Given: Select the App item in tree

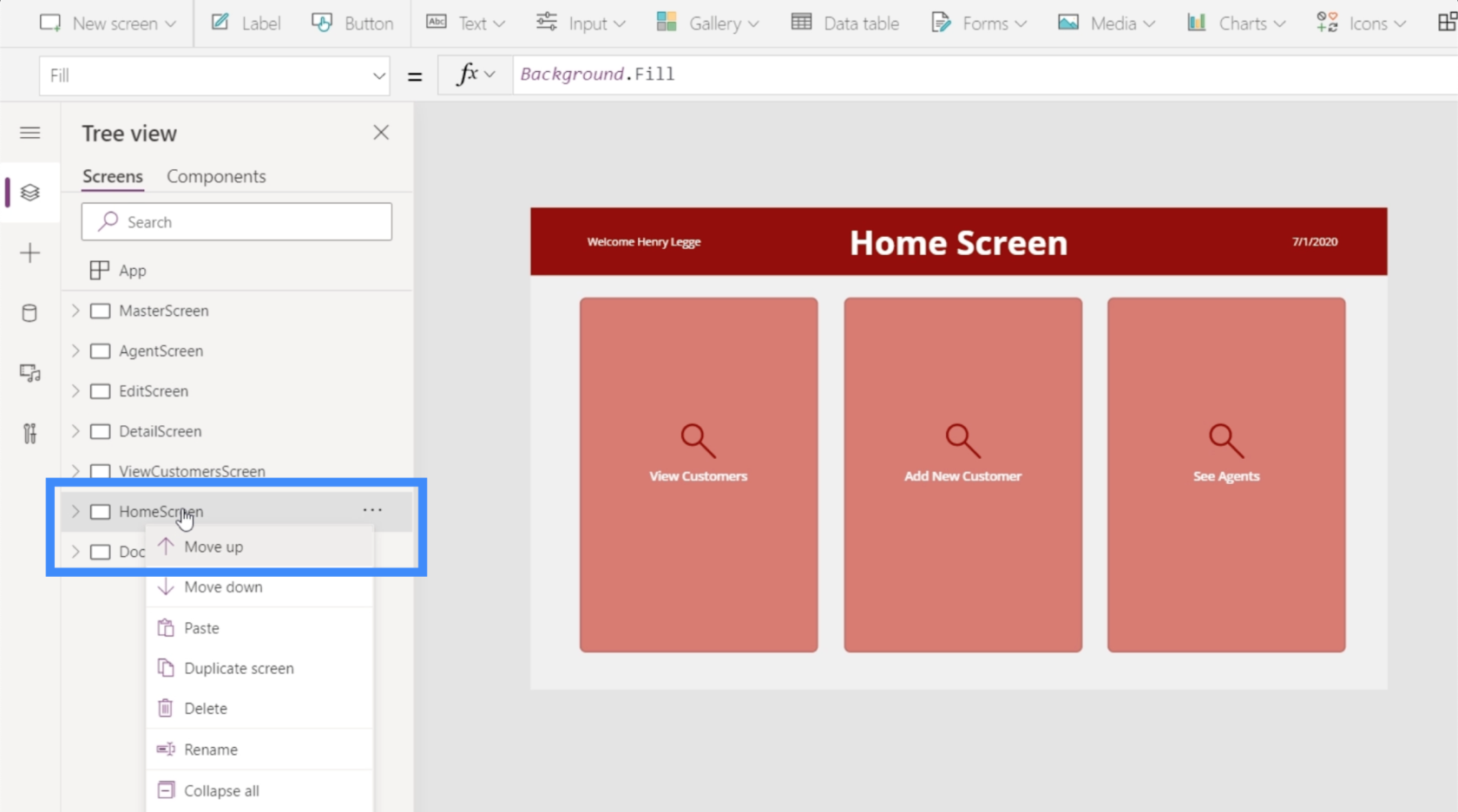Looking at the screenshot, I should tap(132, 271).
